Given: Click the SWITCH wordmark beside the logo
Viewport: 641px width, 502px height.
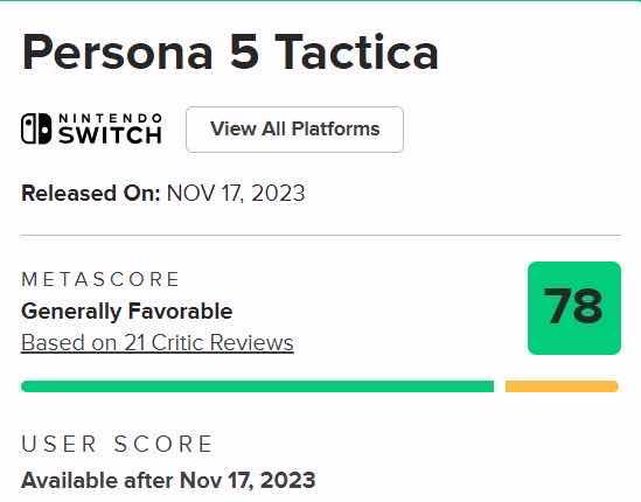Looking at the screenshot, I should point(110,135).
